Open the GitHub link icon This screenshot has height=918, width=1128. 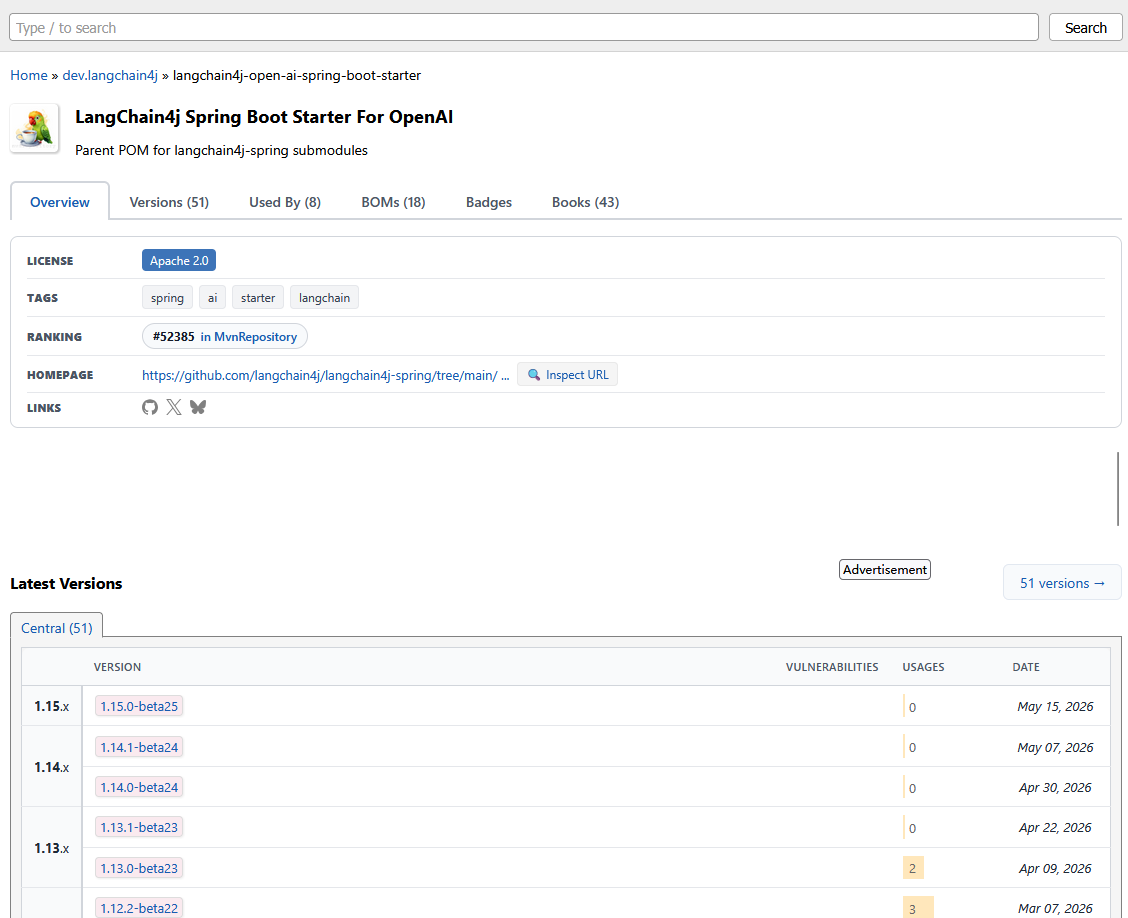tap(150, 407)
